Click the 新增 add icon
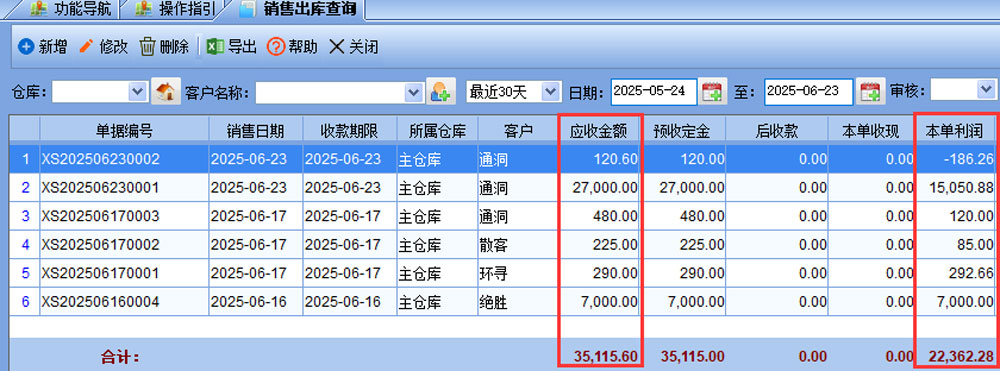Screen dimensions: 1000x371 click(26, 47)
